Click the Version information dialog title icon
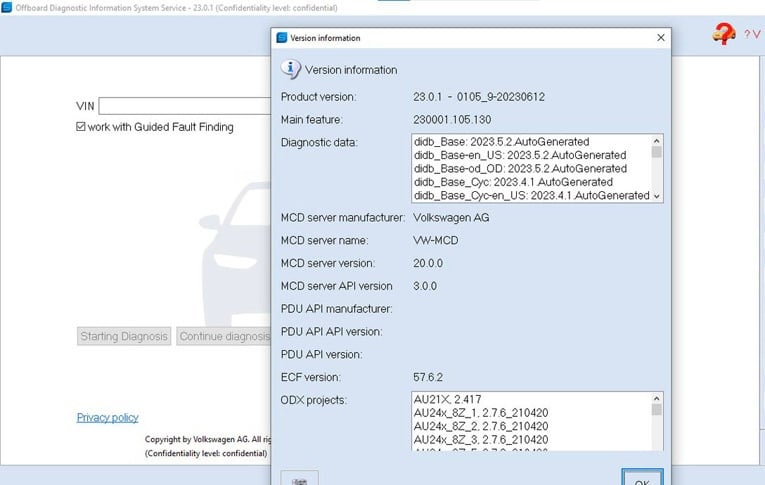This screenshot has height=485, width=765. (x=282, y=38)
